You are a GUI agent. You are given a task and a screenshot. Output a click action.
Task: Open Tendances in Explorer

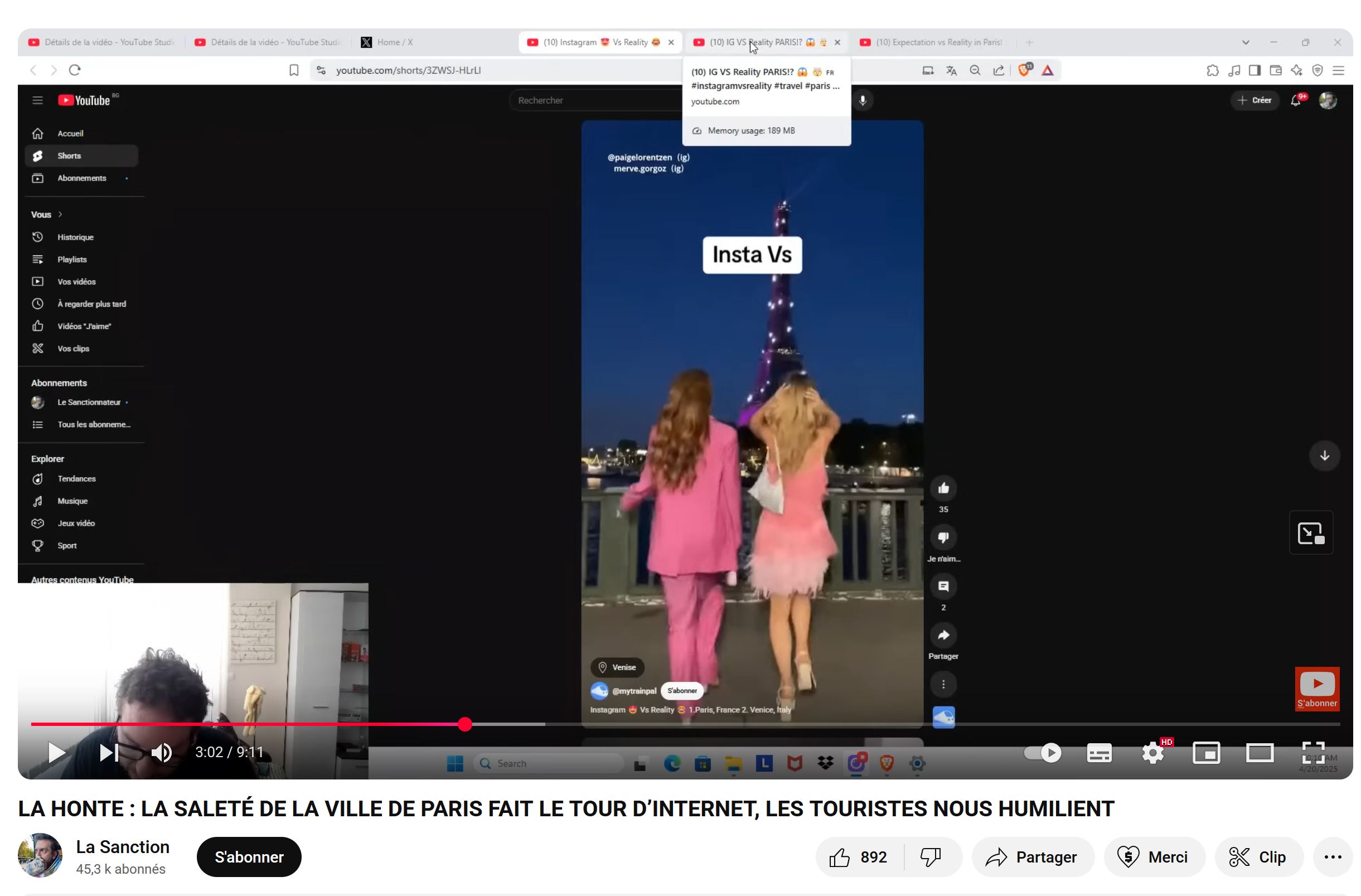[82, 478]
